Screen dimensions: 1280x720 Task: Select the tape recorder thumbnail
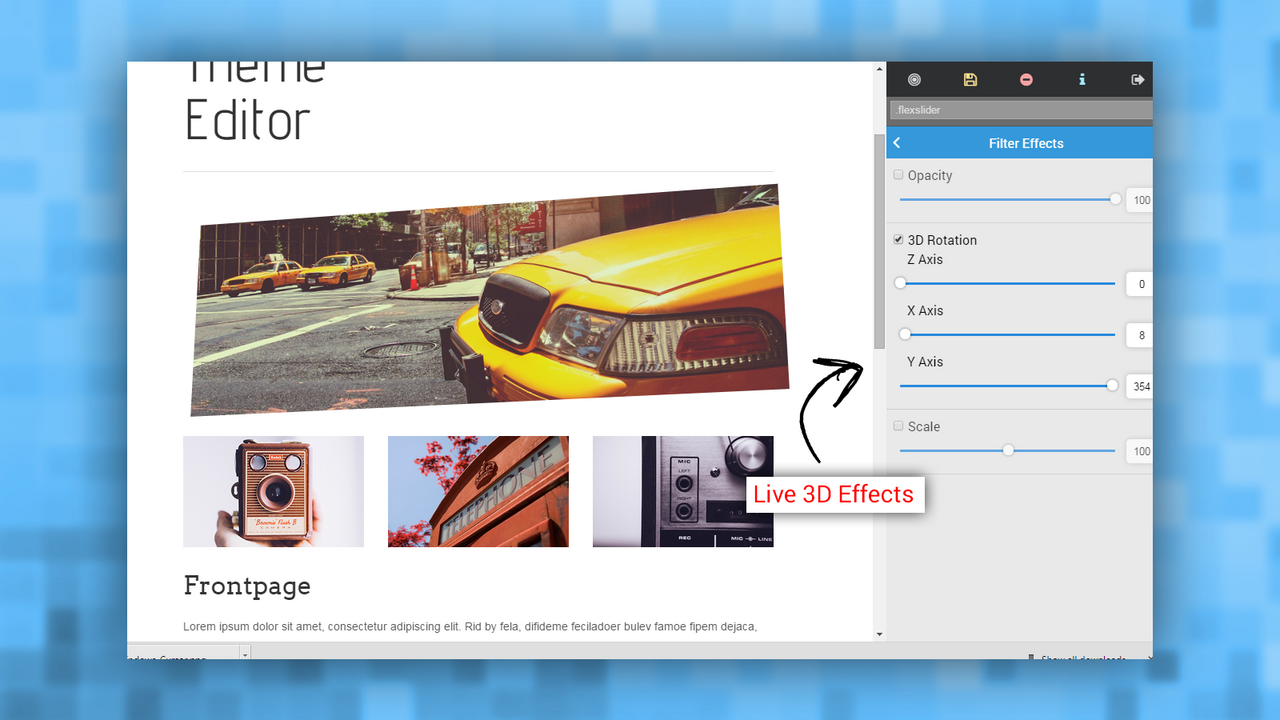(x=683, y=491)
